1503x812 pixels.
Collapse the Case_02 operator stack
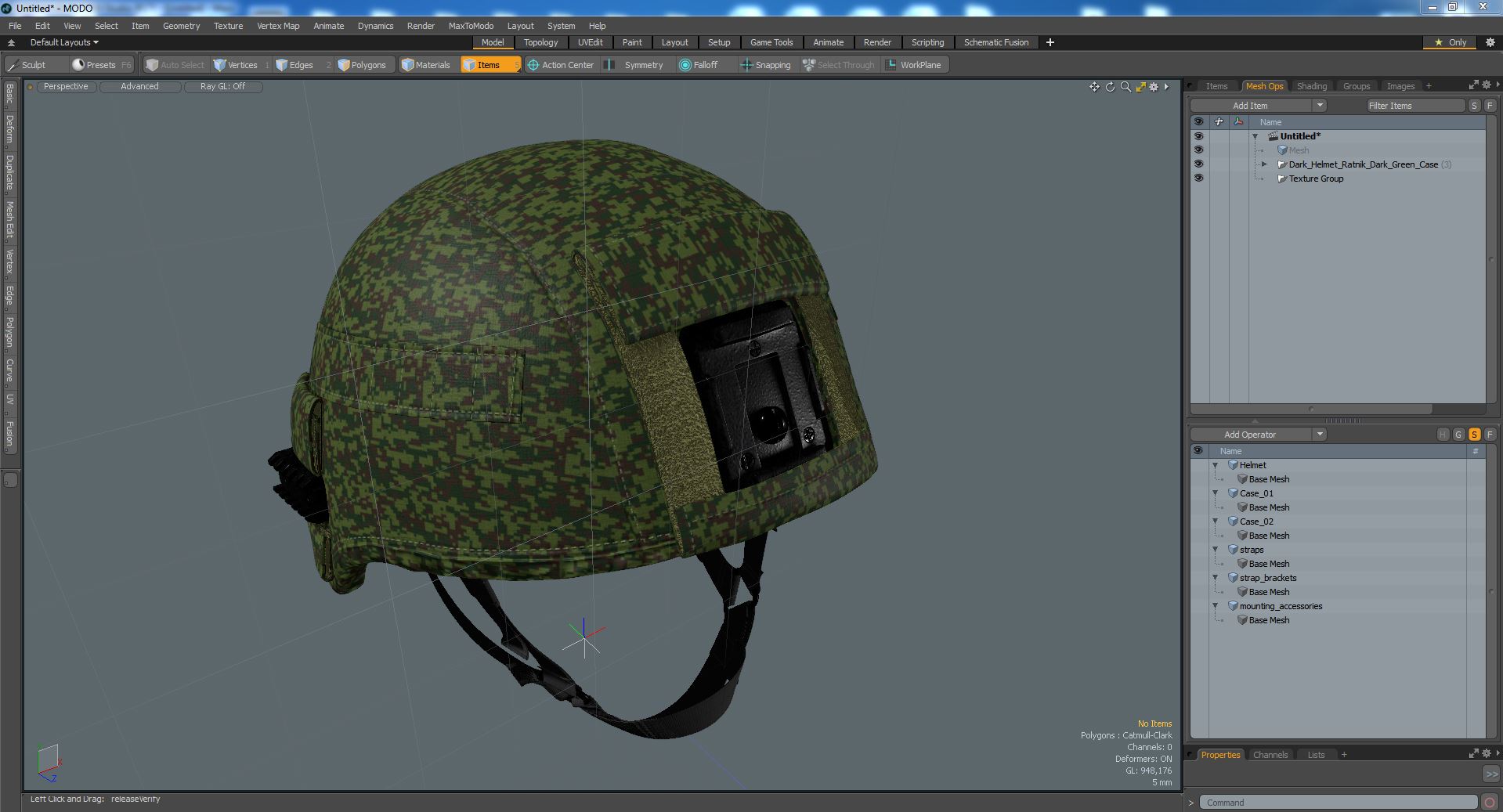coord(1216,521)
